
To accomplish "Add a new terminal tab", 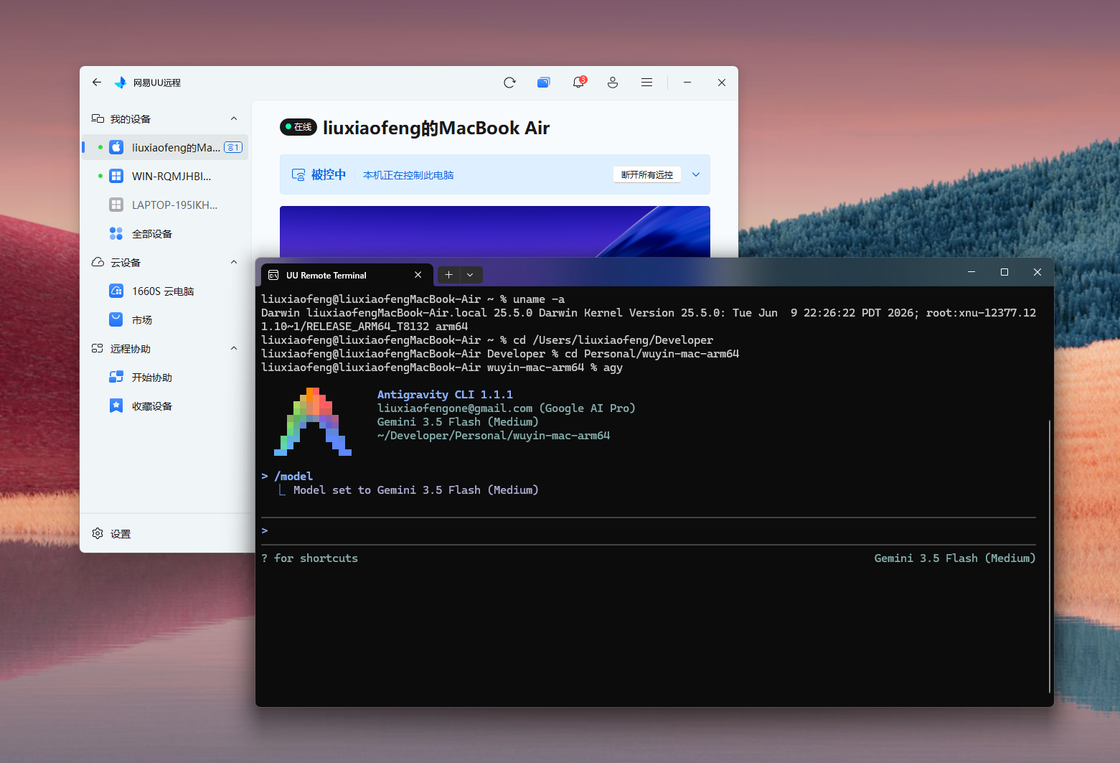I will coord(449,275).
